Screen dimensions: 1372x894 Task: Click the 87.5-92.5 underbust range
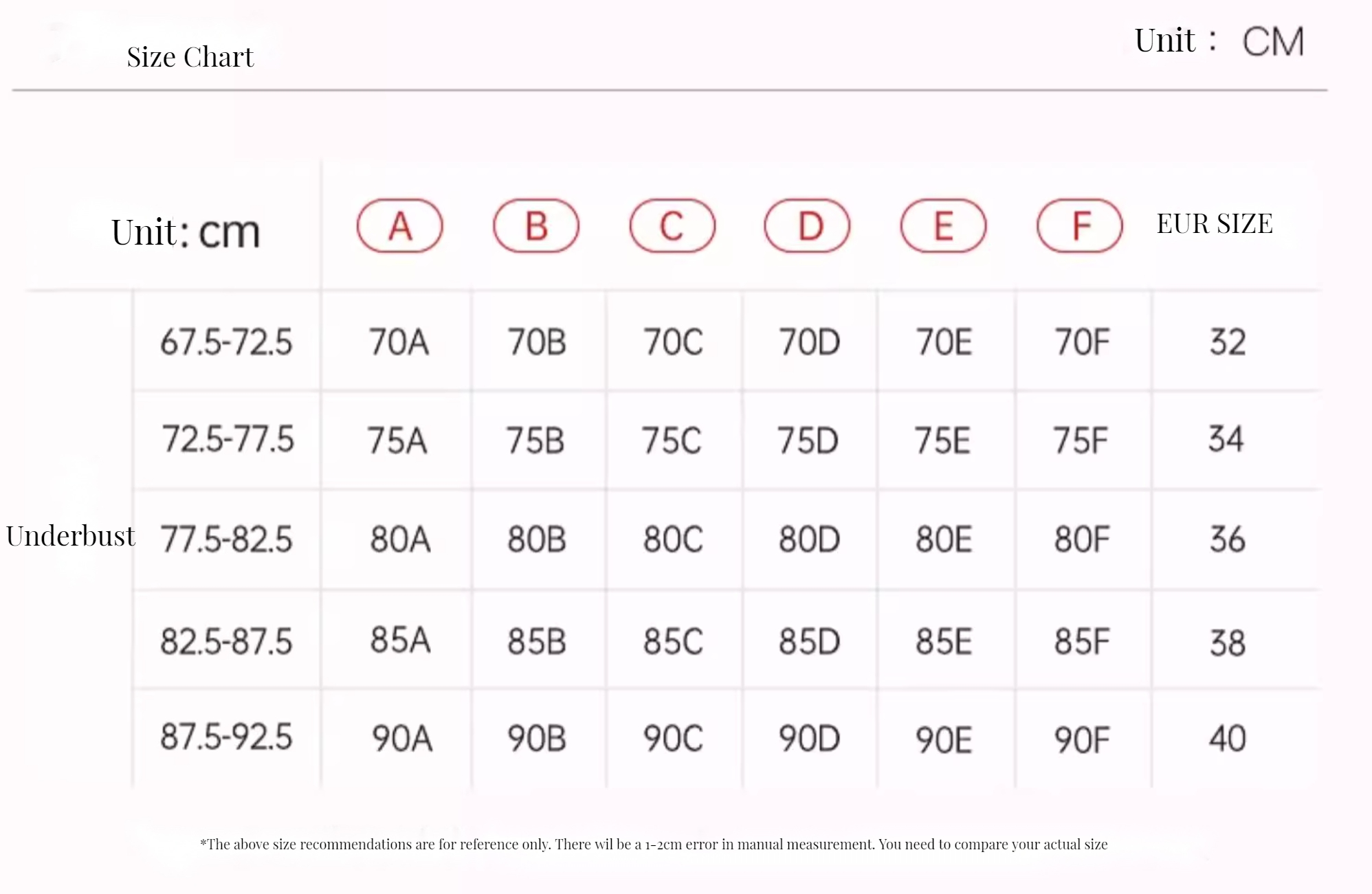(226, 736)
